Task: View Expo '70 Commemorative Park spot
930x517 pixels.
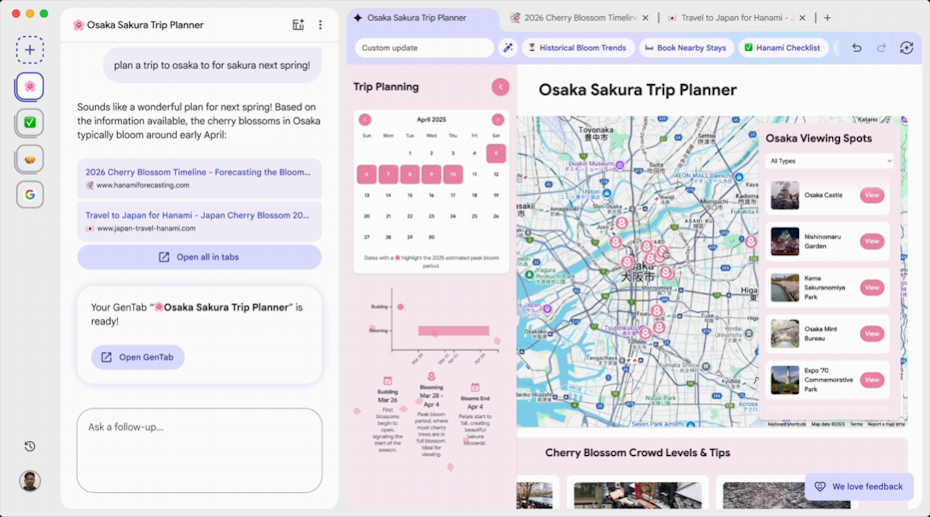Action: coord(872,380)
